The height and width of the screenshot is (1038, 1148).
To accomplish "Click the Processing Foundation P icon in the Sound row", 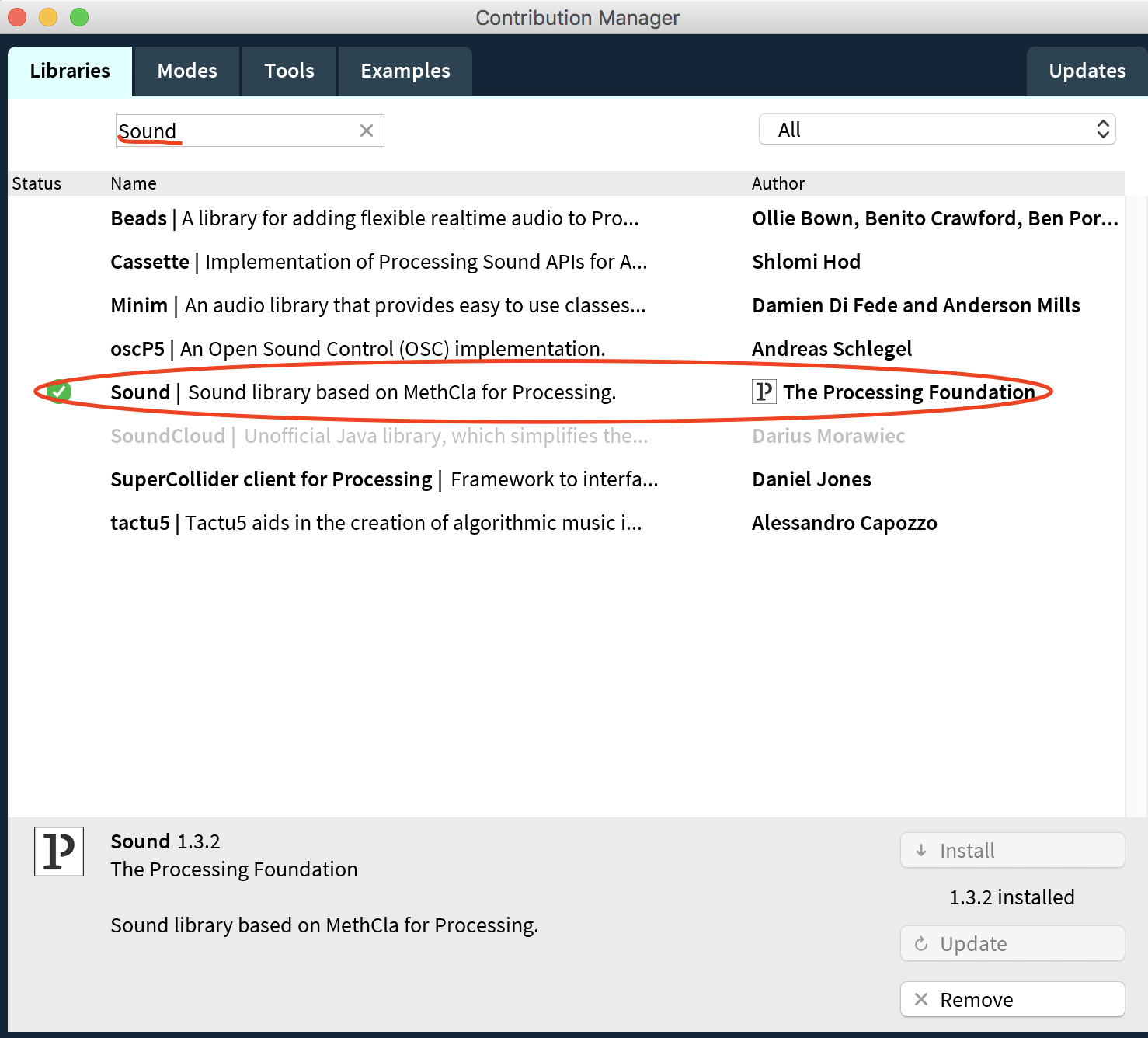I will pos(764,392).
